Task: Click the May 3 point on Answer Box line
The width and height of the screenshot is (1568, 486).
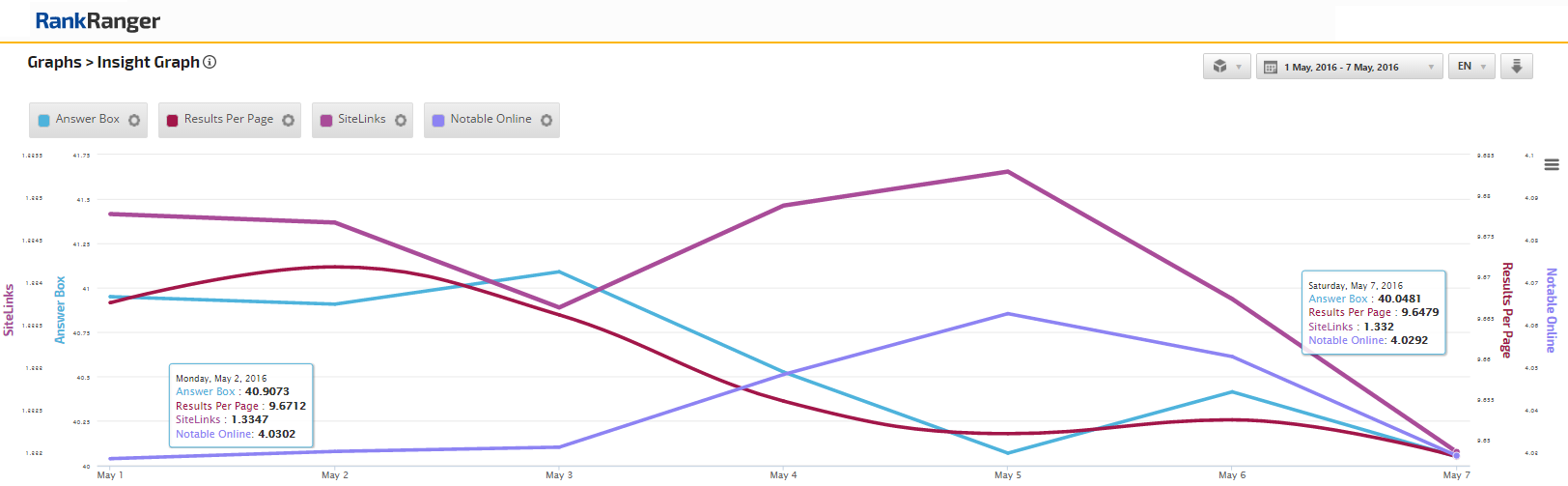Action: coord(559,272)
